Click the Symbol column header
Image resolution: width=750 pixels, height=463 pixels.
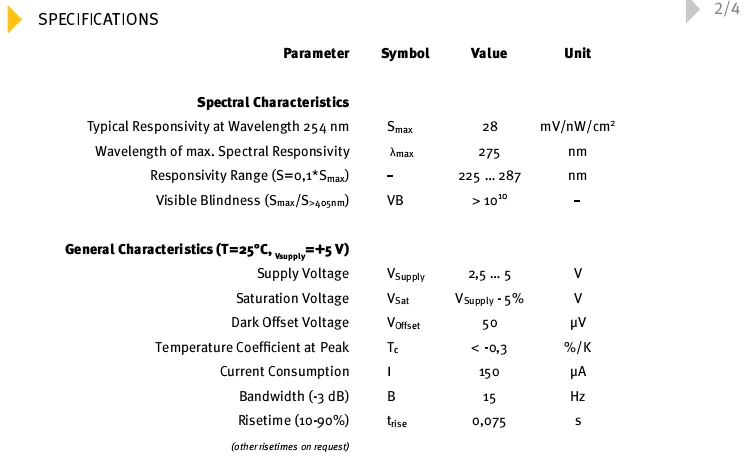(x=405, y=53)
